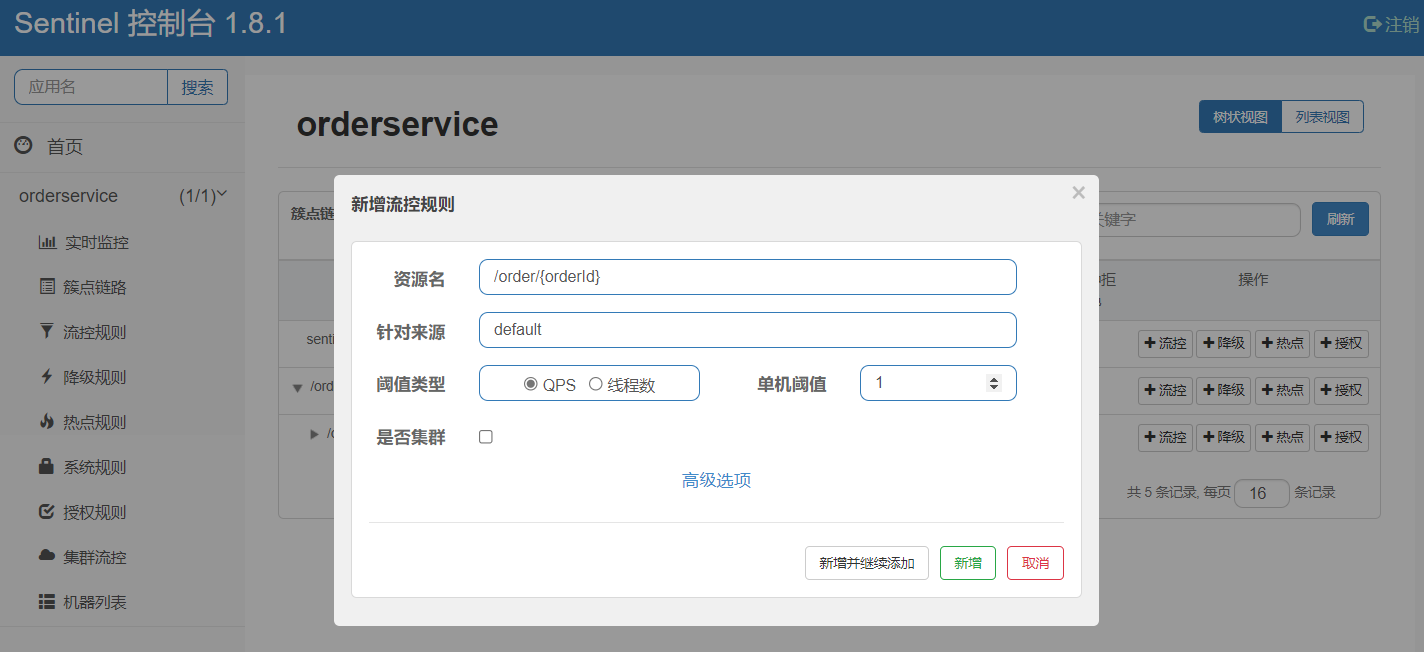Switch to 列表视图 list view

coord(1322,117)
